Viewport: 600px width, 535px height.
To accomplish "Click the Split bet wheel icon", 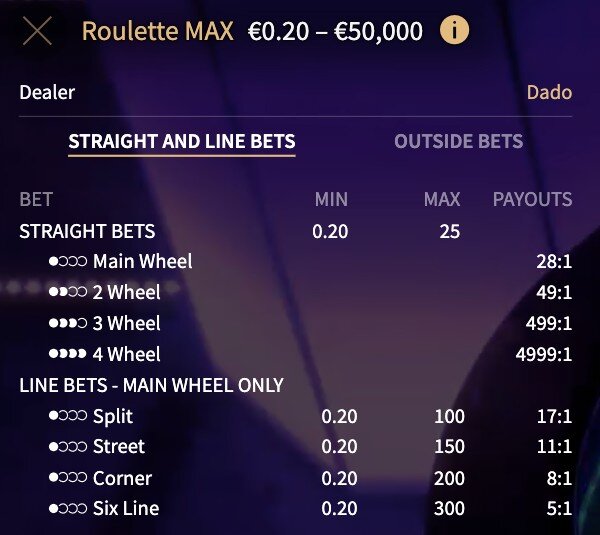I will (x=68, y=416).
